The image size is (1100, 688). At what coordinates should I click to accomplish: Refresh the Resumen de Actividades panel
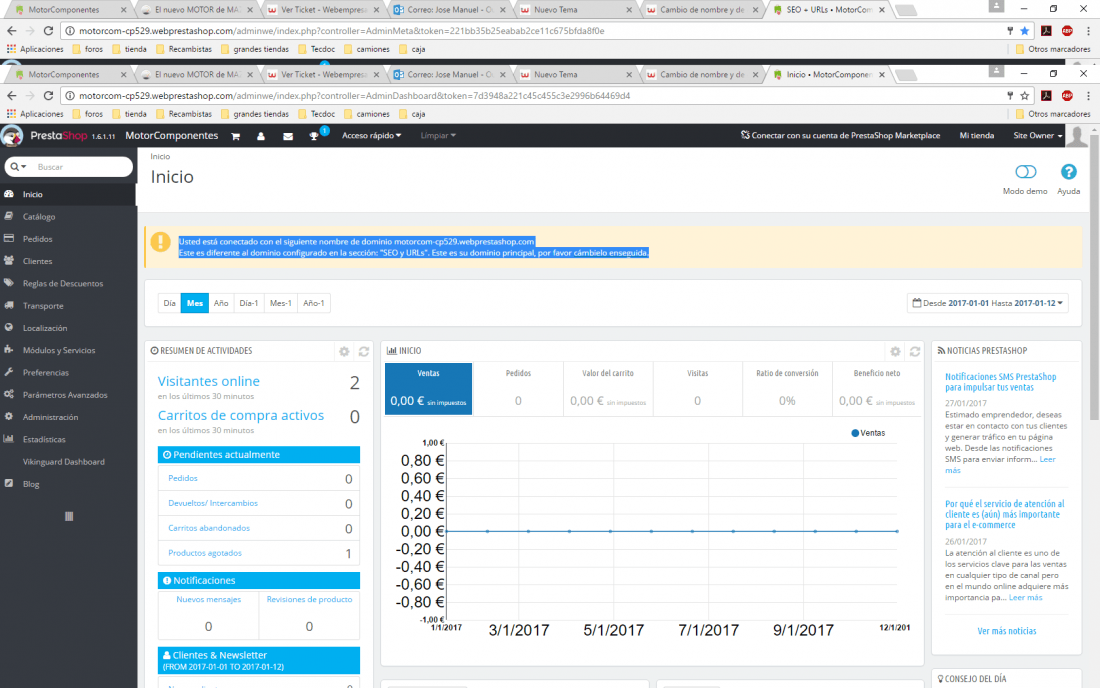(x=363, y=351)
